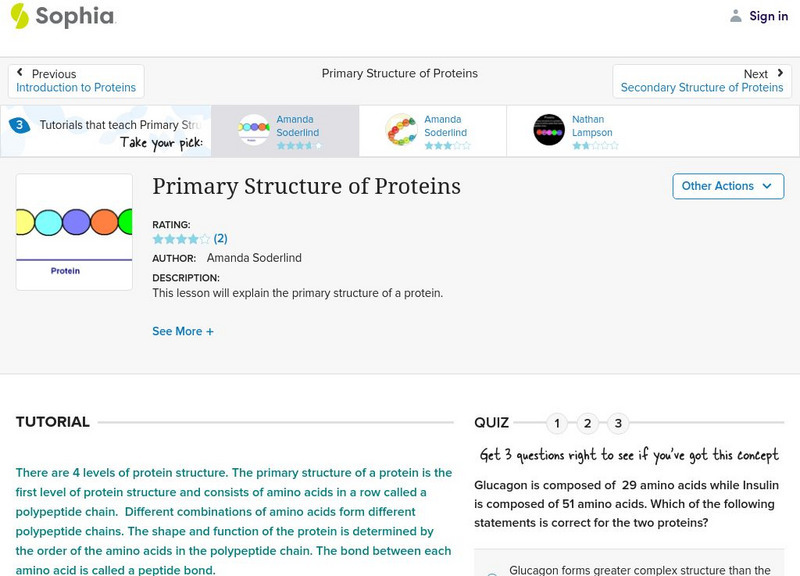Open Introduction to Proteins link
The image size is (800, 576).
pos(76,88)
